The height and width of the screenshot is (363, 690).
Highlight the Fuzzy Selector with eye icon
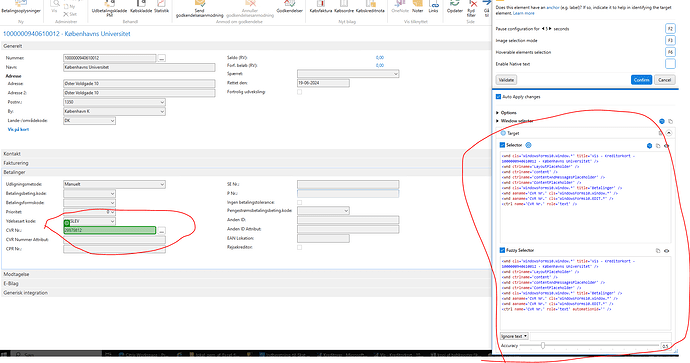[666, 251]
